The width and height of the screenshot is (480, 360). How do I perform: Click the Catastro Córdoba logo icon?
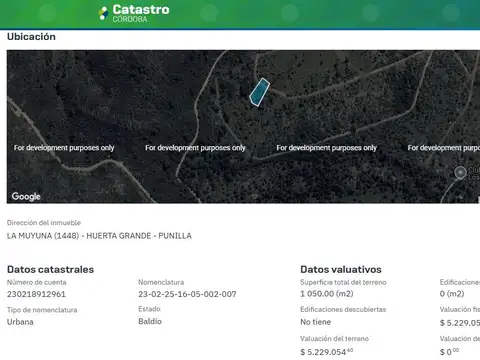(x=103, y=13)
